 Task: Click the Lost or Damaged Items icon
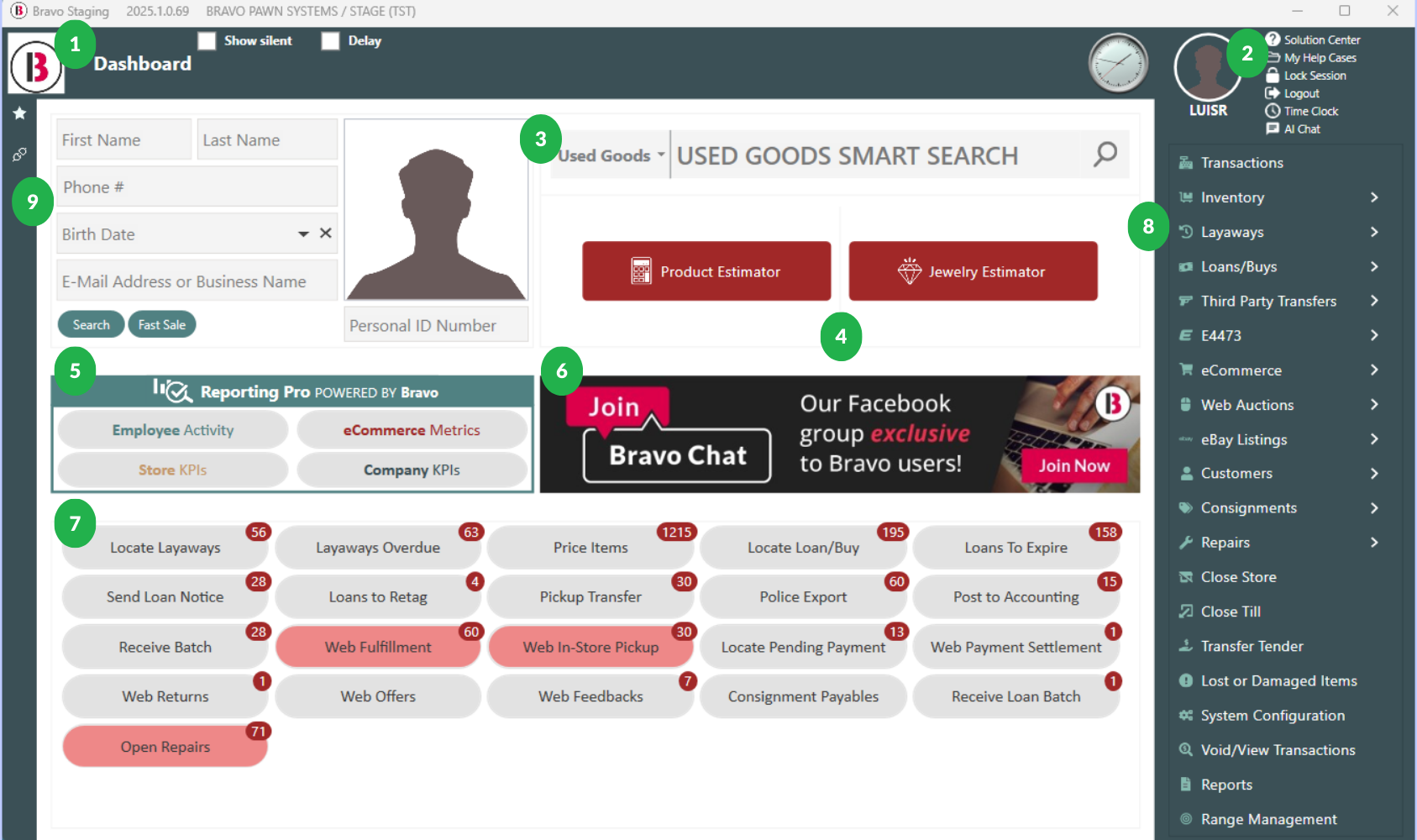tap(1186, 680)
